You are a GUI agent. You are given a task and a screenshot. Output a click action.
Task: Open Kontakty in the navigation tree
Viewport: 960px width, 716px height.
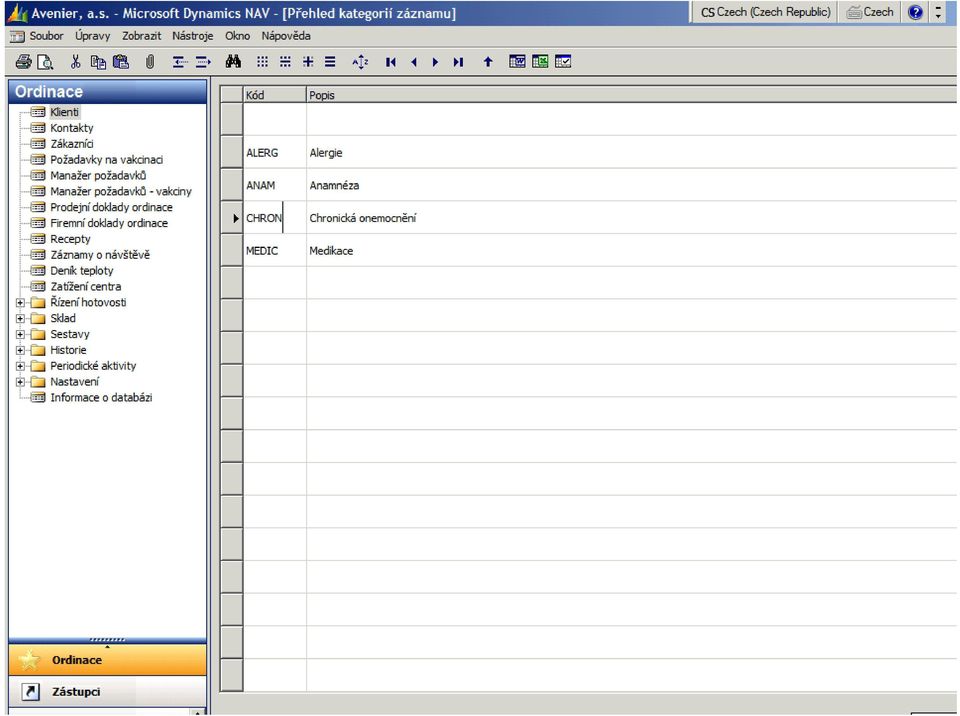pos(72,128)
